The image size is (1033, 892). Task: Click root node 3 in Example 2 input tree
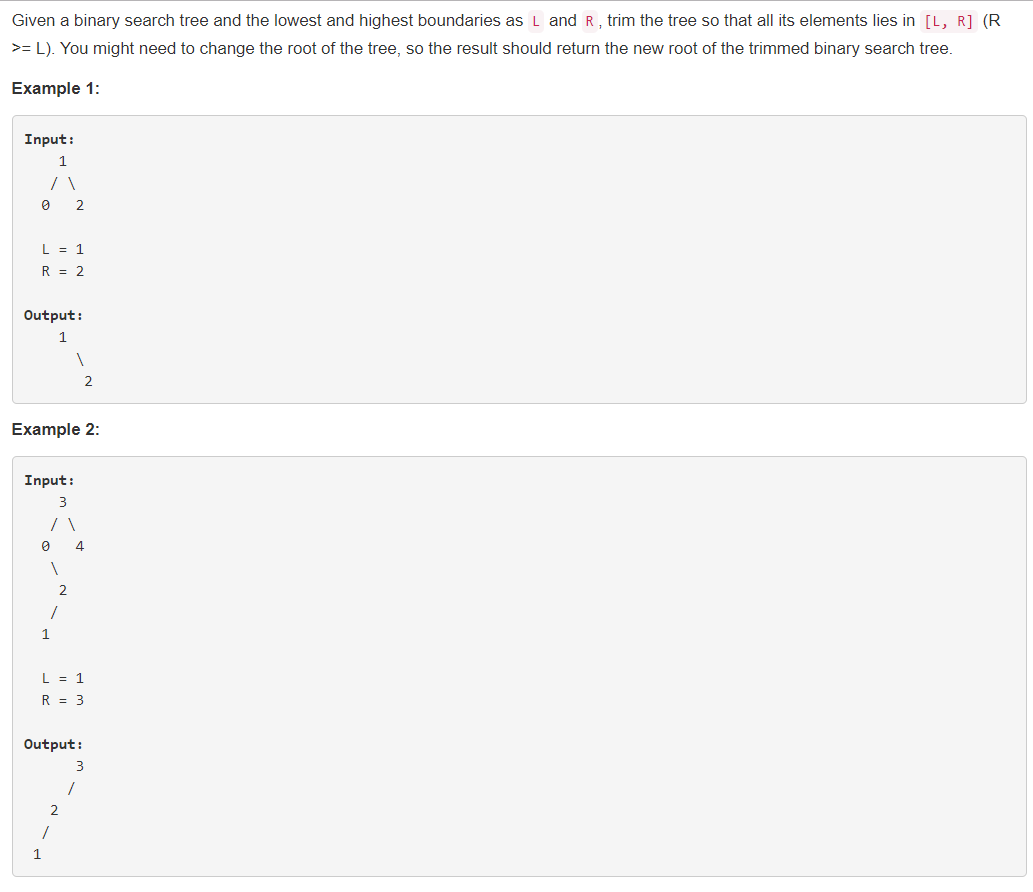[63, 502]
